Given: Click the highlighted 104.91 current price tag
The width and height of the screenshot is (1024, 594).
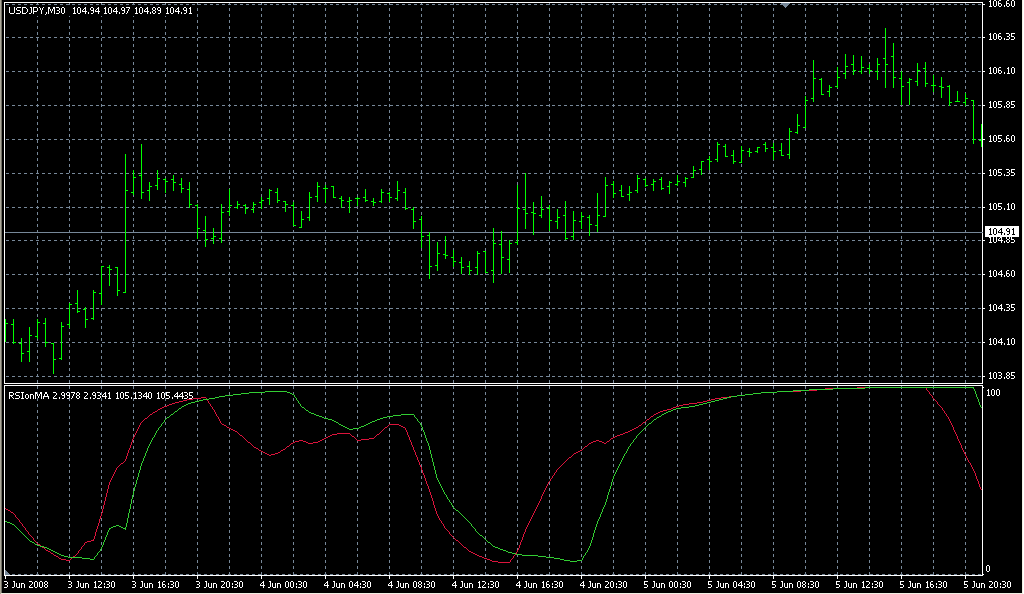Looking at the screenshot, I should pyautogui.click(x=1001, y=232).
